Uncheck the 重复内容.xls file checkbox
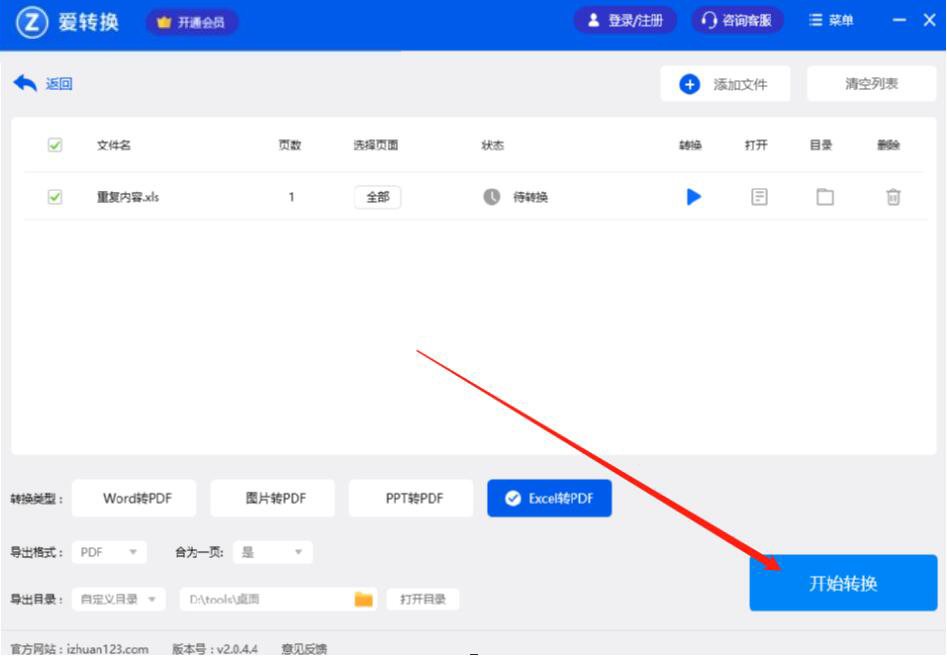 [55, 197]
